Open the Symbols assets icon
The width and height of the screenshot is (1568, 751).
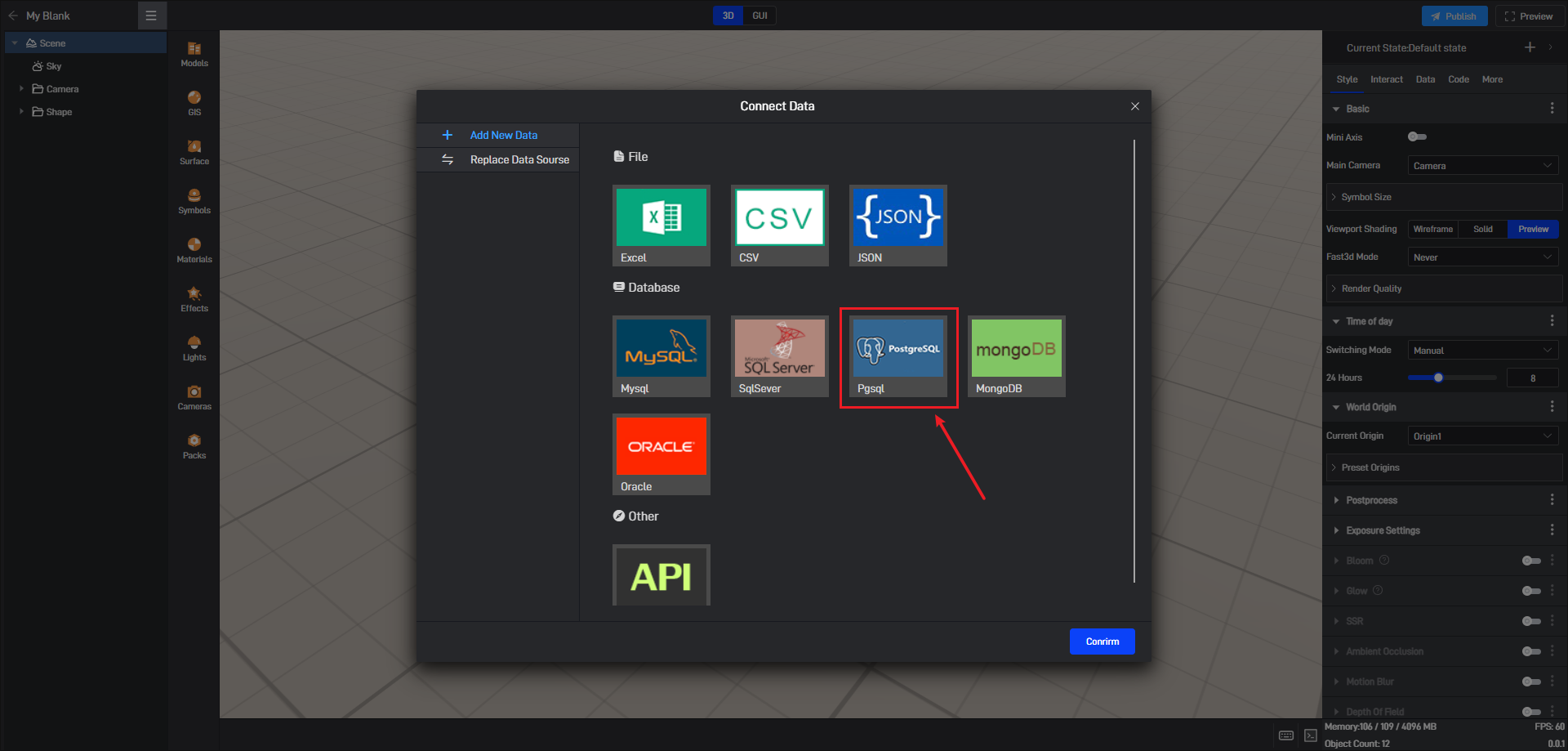pyautogui.click(x=194, y=201)
